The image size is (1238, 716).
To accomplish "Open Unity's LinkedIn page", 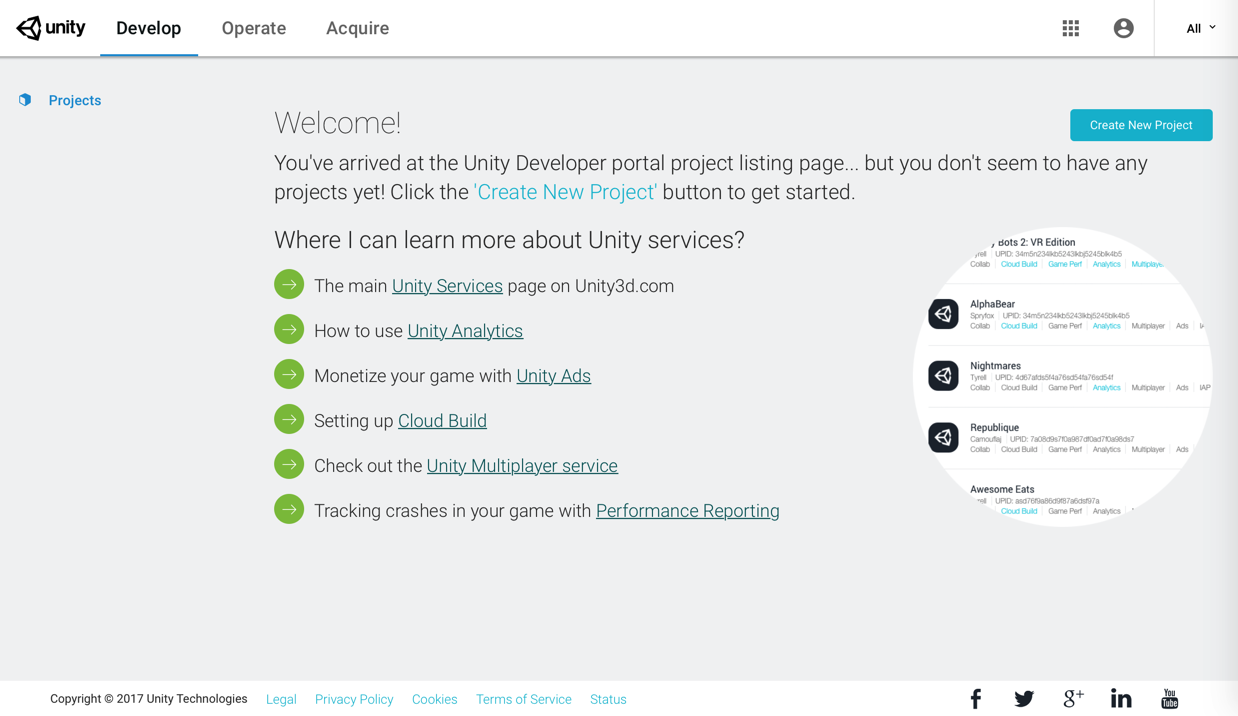I will [1121, 699].
